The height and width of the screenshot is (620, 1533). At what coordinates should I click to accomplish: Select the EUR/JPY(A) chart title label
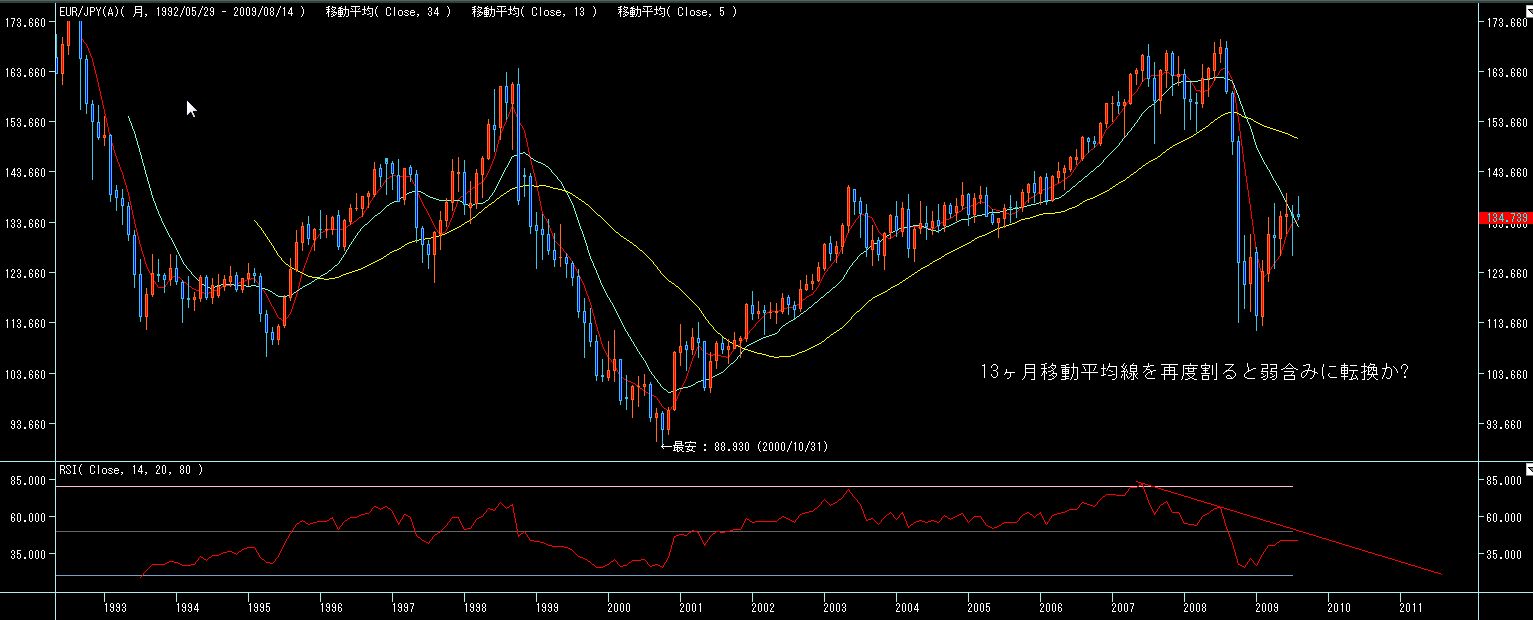[184, 12]
